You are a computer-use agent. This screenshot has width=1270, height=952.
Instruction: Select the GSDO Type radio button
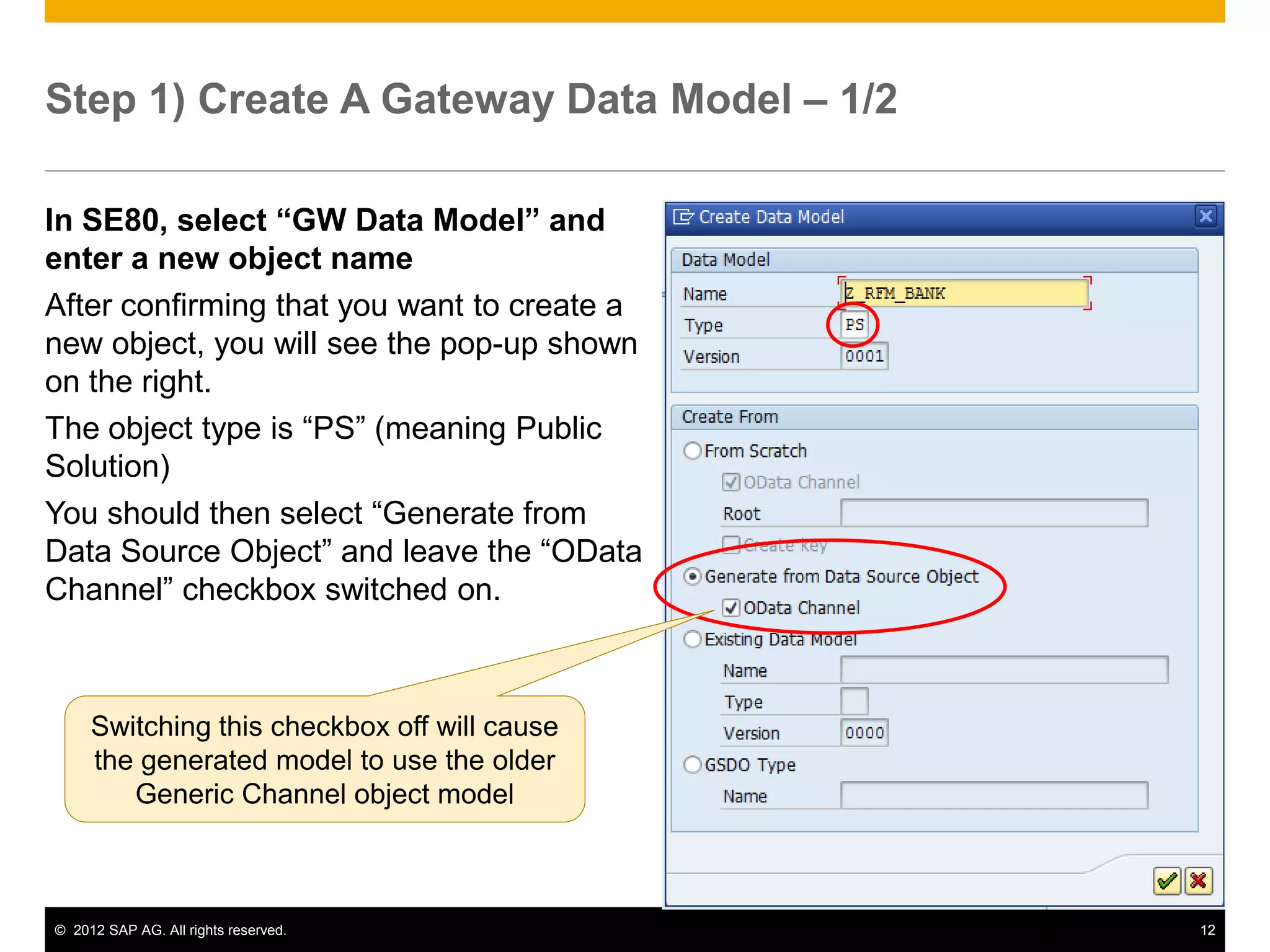tap(693, 765)
